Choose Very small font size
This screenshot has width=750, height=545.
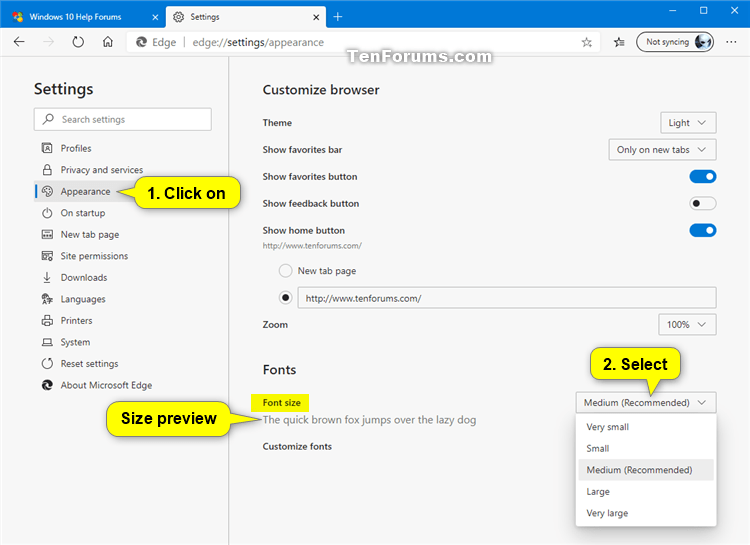(646, 427)
